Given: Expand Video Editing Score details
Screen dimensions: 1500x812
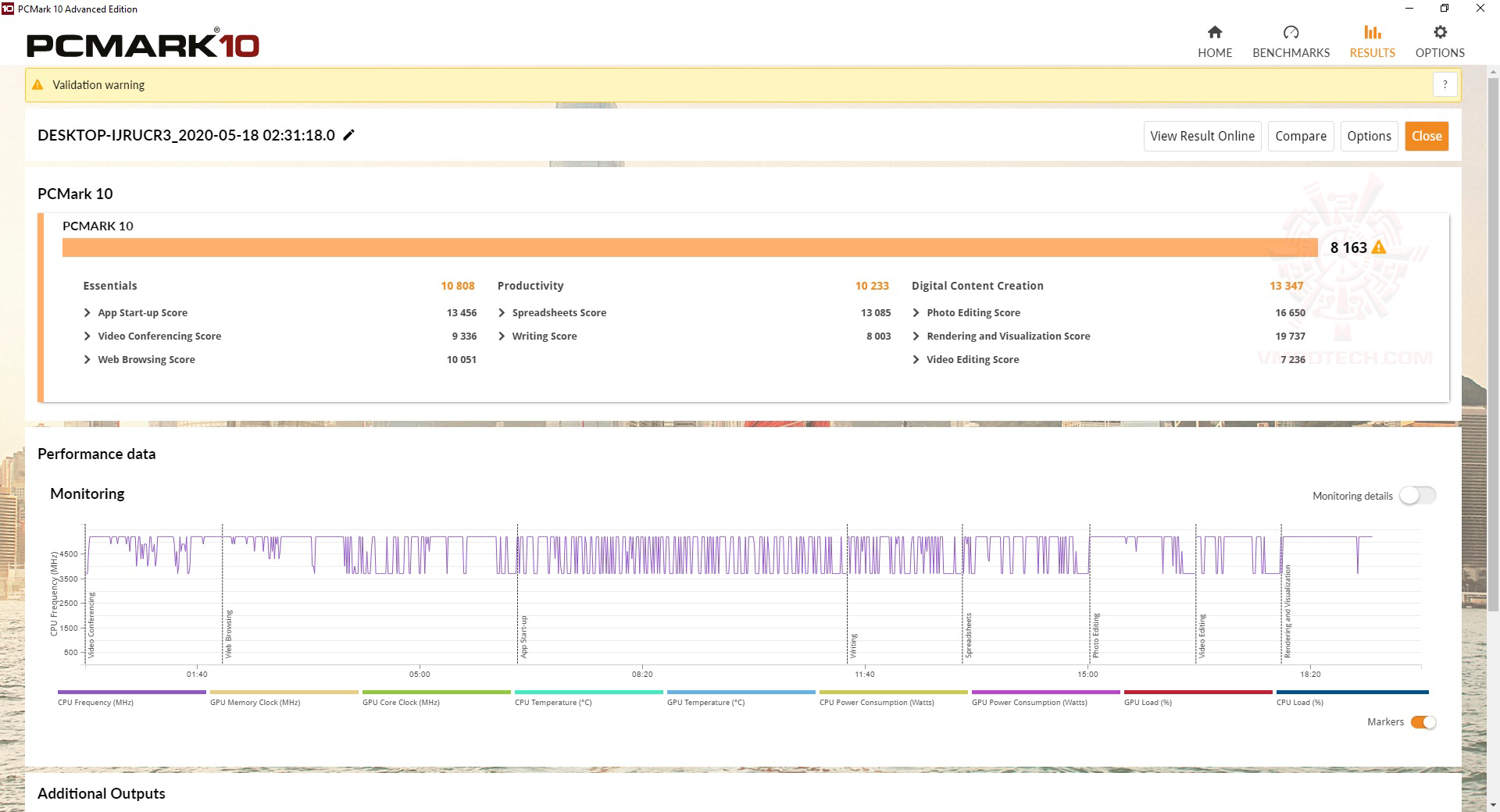Looking at the screenshot, I should (916, 359).
